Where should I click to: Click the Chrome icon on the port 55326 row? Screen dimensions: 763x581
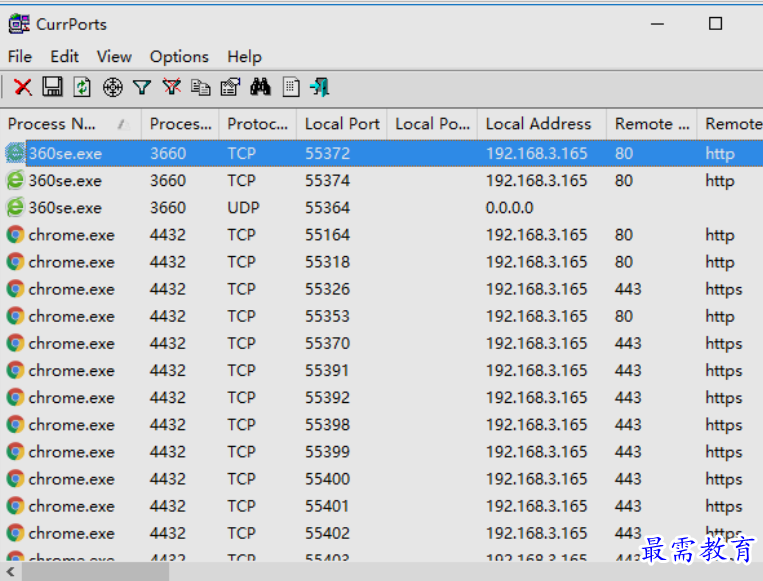15,289
